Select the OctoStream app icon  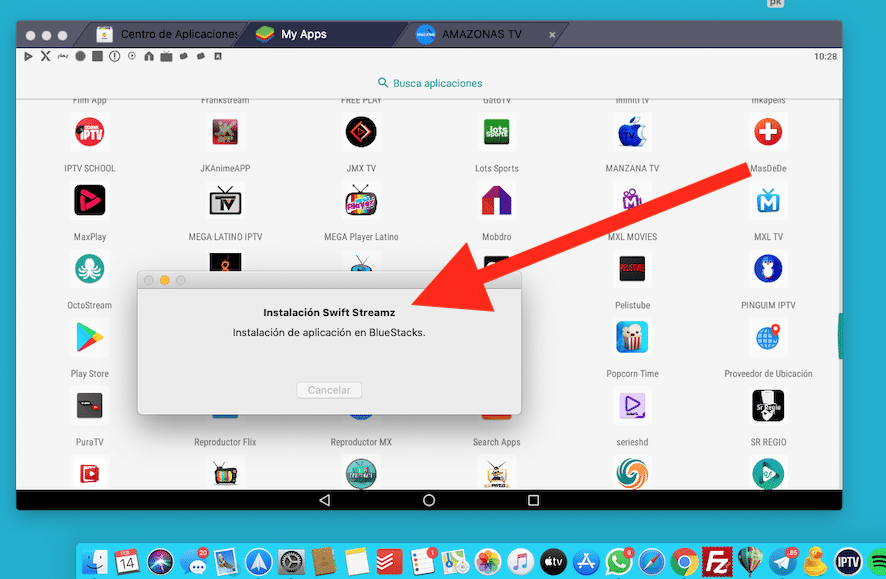tap(90, 268)
